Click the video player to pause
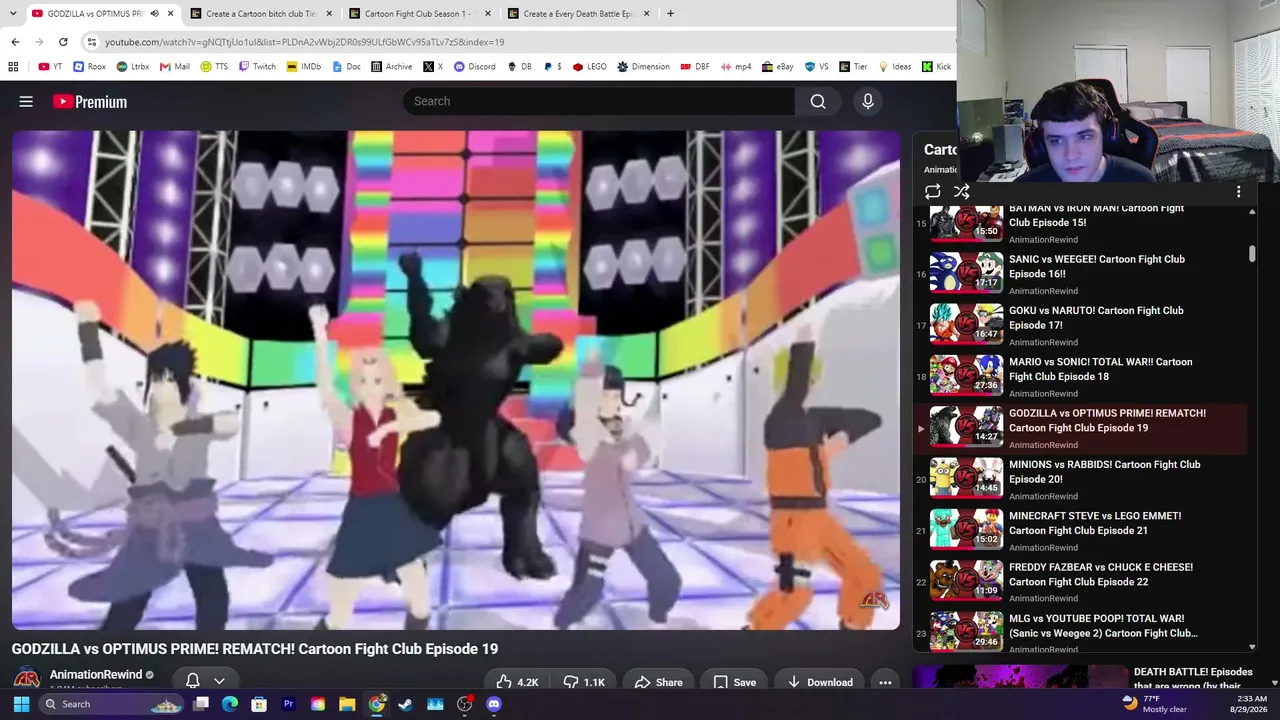This screenshot has width=1280, height=720. pyautogui.click(x=456, y=380)
